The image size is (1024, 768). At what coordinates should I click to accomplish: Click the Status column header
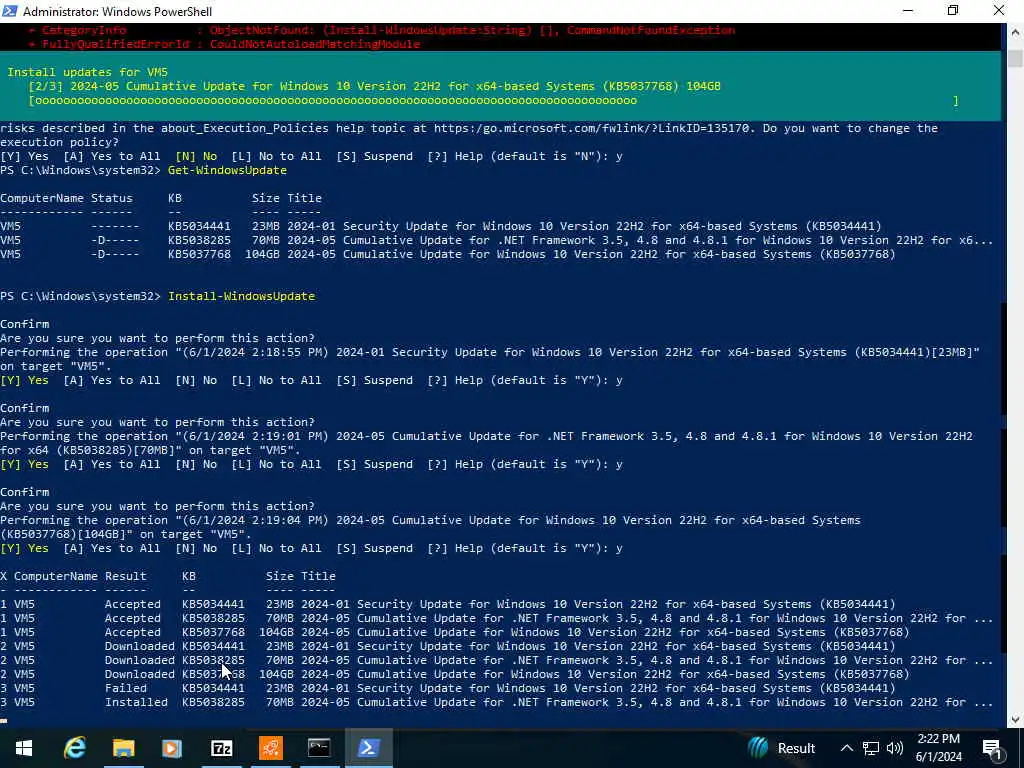(112, 198)
